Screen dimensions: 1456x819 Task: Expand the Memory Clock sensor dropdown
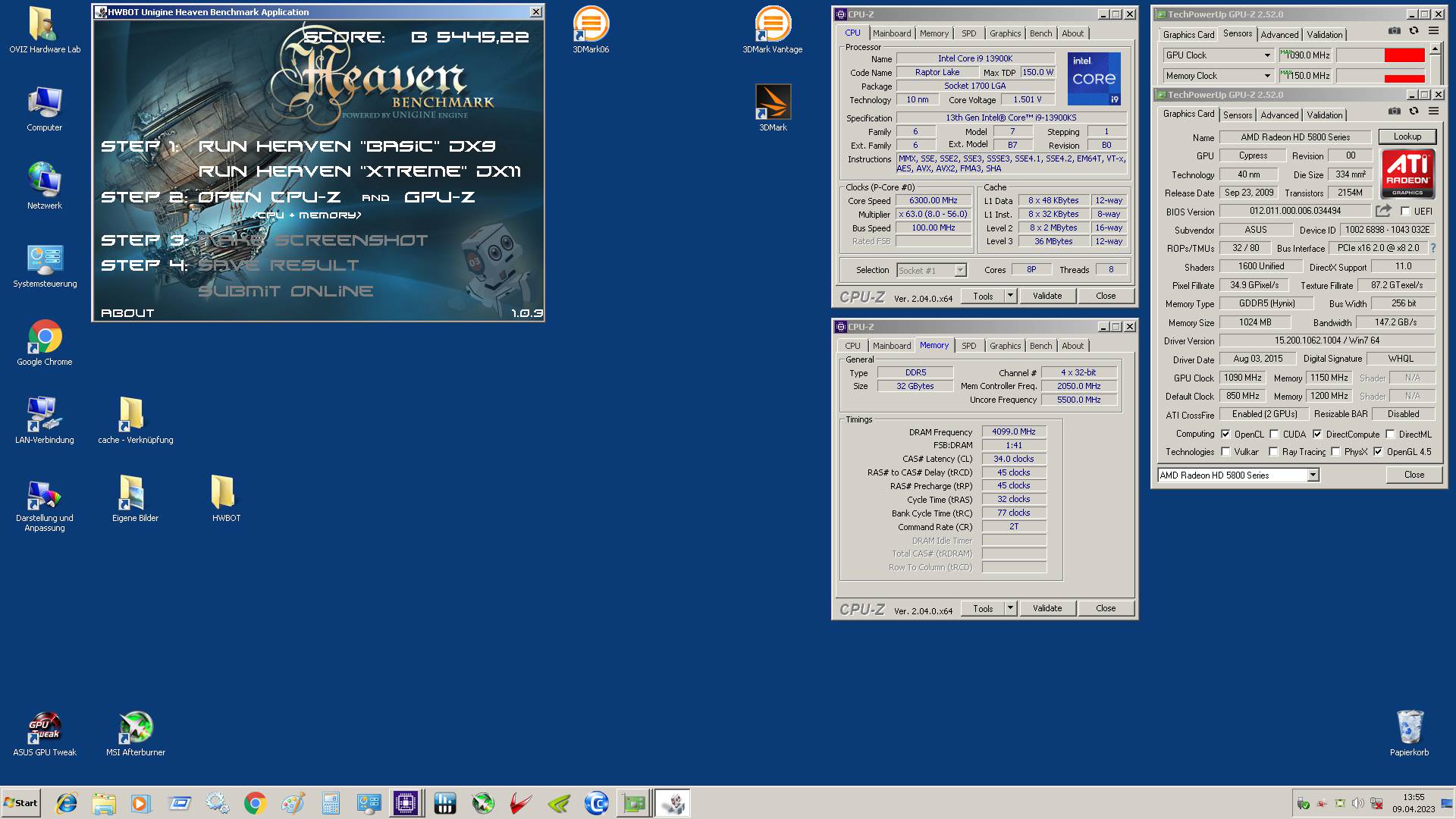[x=1266, y=76]
